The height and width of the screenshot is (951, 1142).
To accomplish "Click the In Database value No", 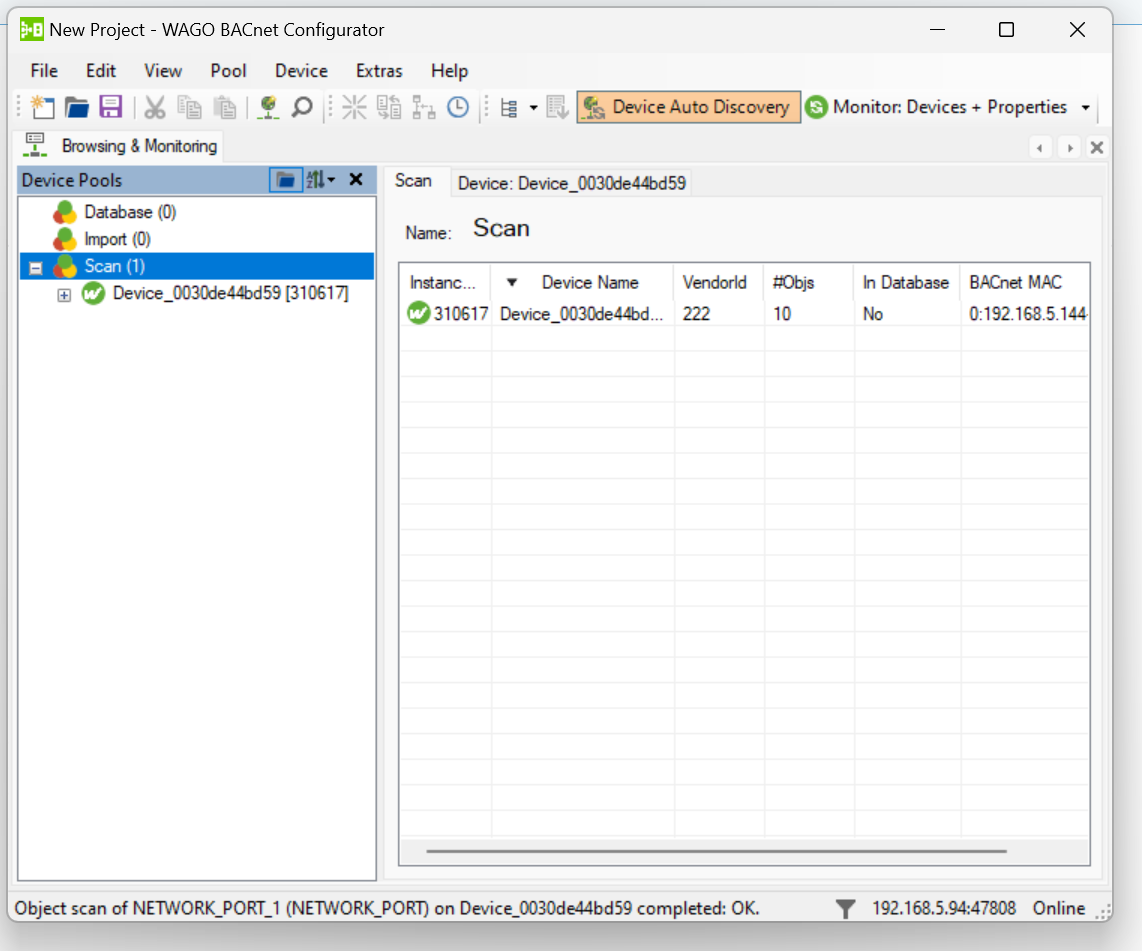I will 873,314.
